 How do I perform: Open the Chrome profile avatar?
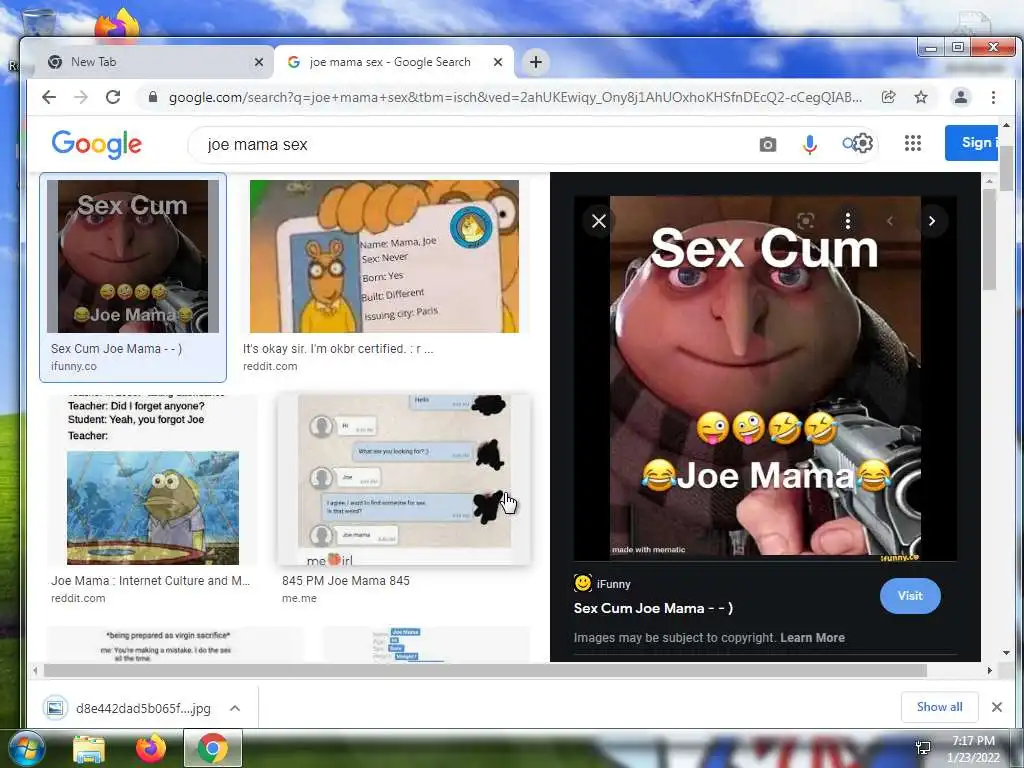click(961, 97)
